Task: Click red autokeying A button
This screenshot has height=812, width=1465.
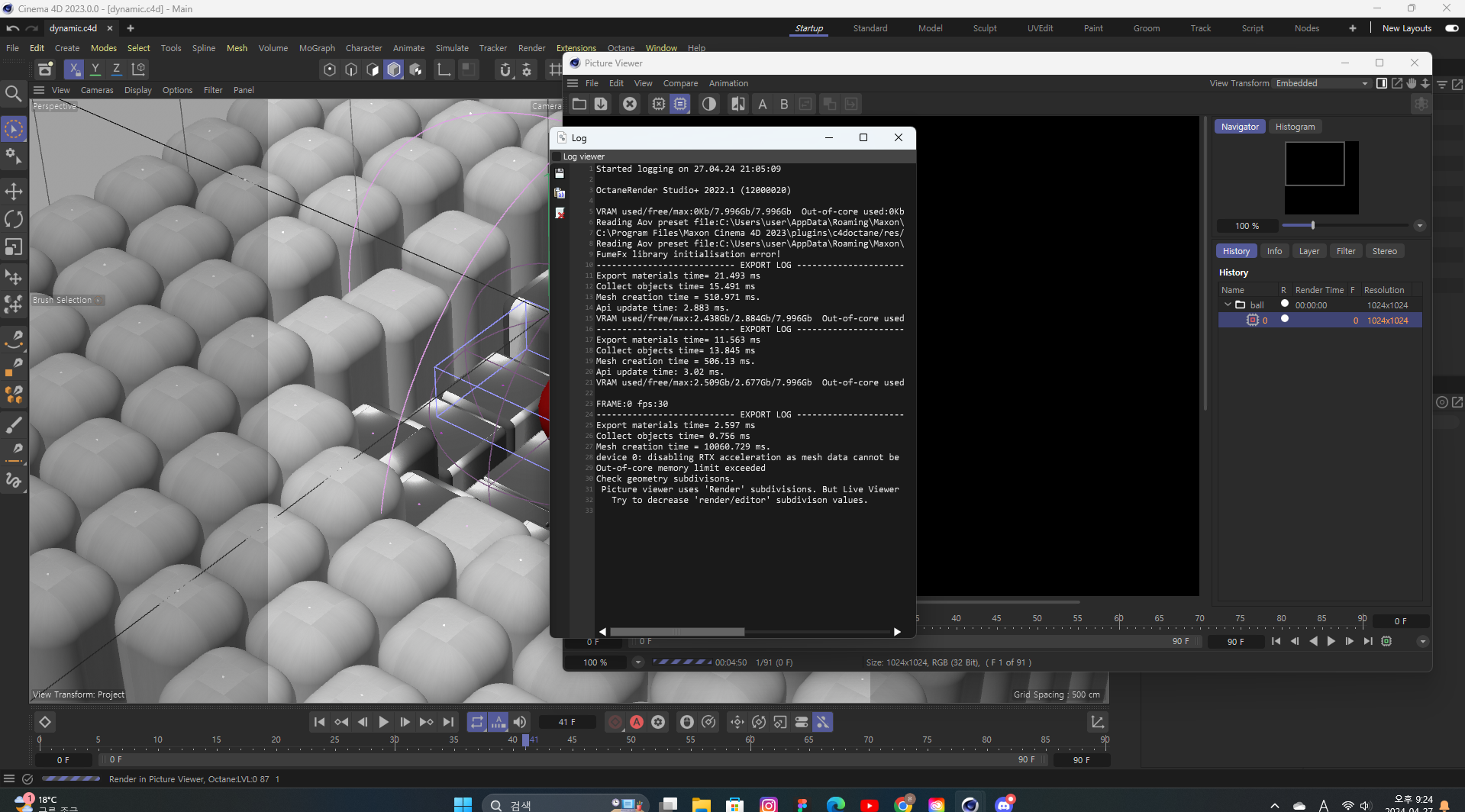Action: pyautogui.click(x=637, y=722)
